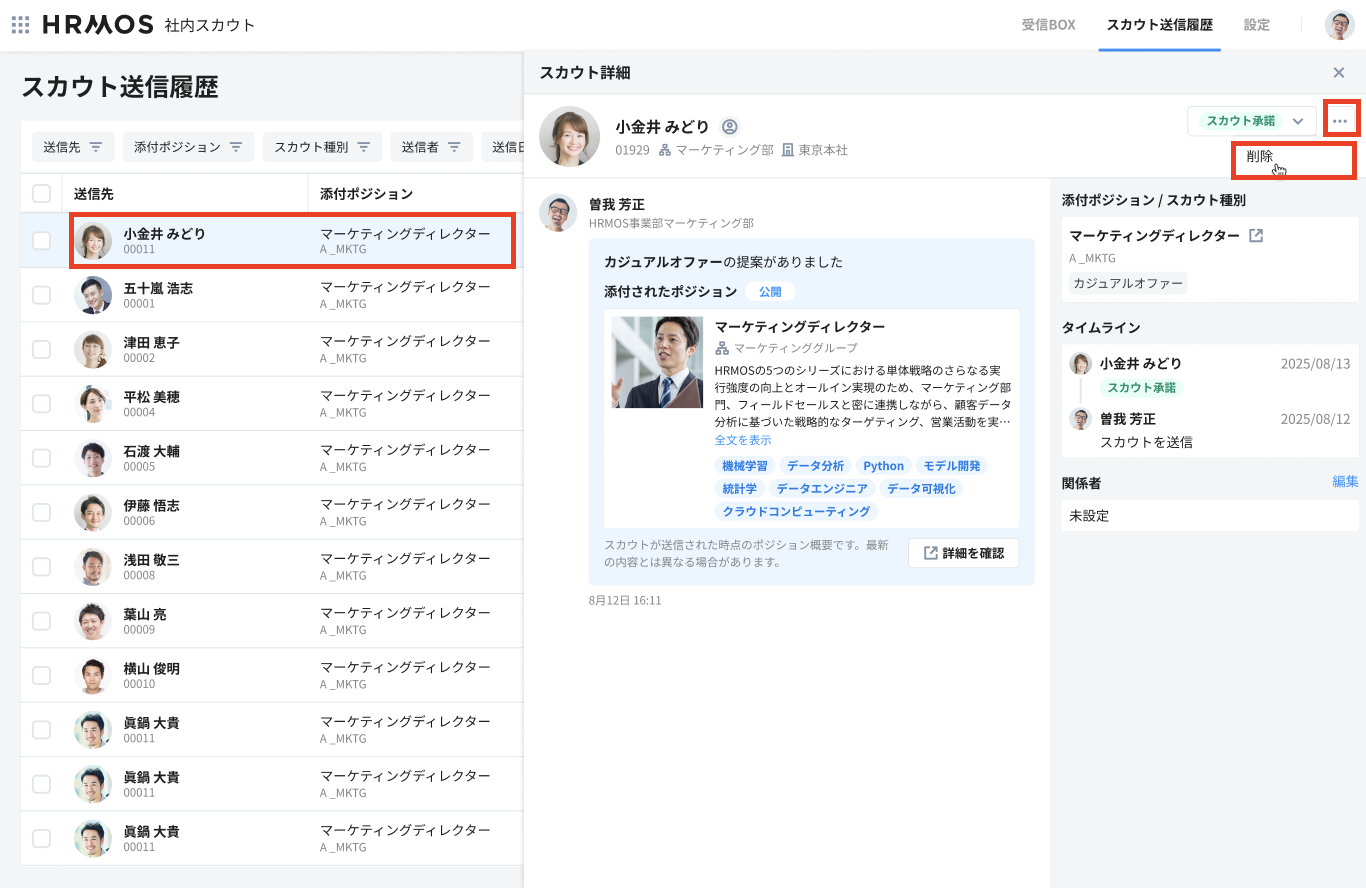Open the app launcher grid icon

[x=20, y=25]
